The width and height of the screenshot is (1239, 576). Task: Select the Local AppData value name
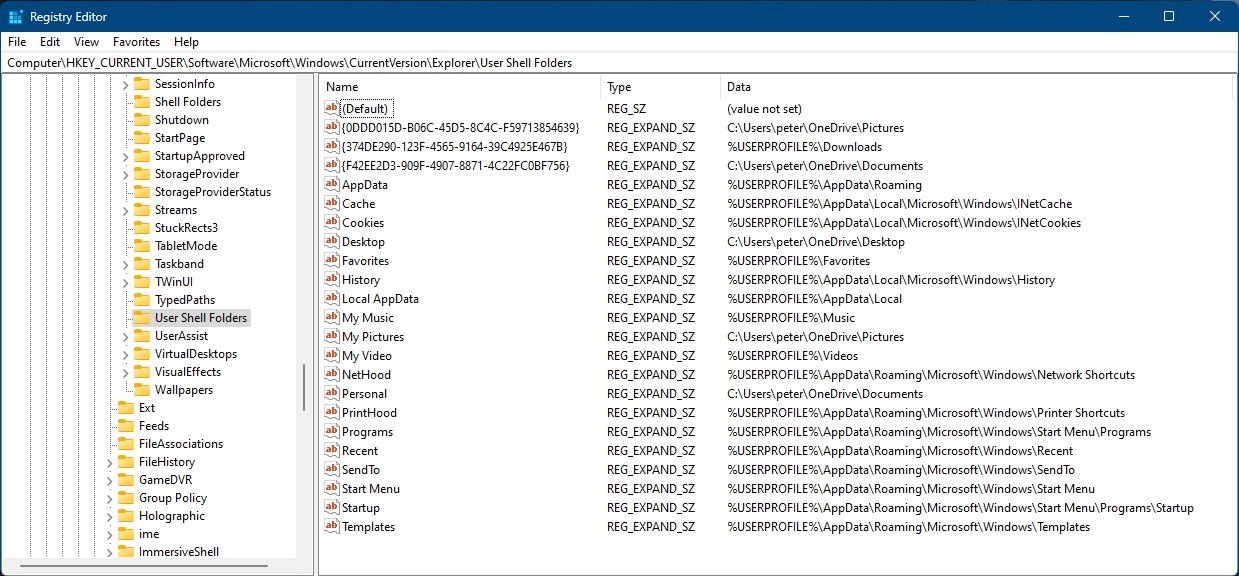tap(380, 298)
